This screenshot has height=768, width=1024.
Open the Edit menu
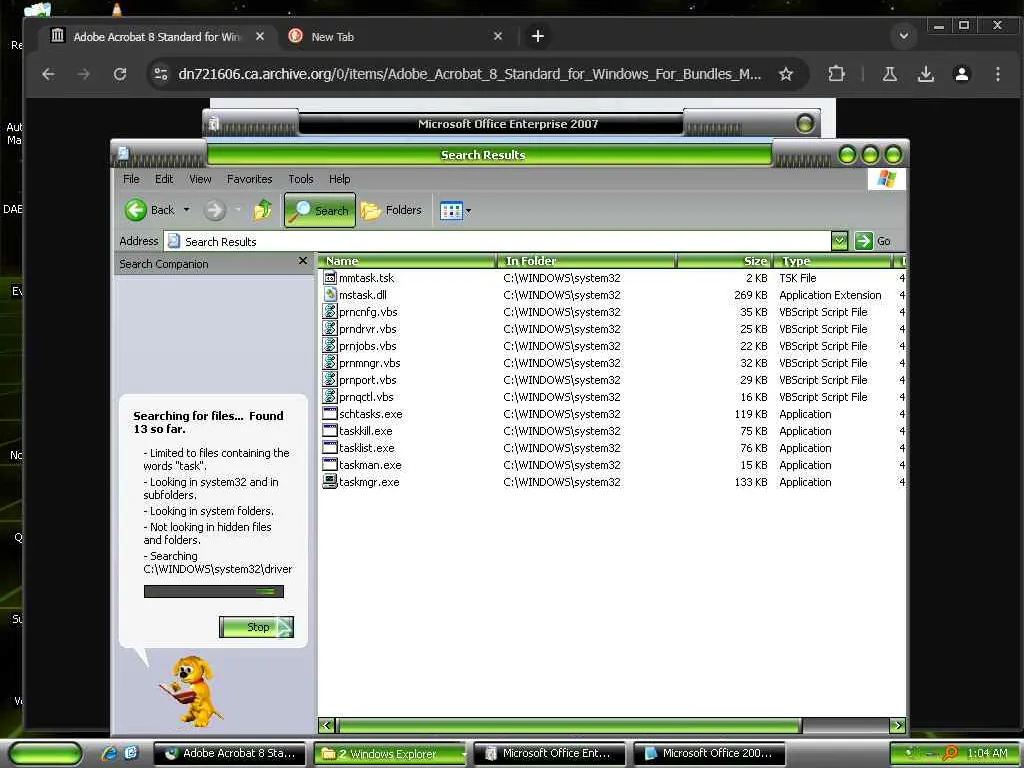(164, 179)
